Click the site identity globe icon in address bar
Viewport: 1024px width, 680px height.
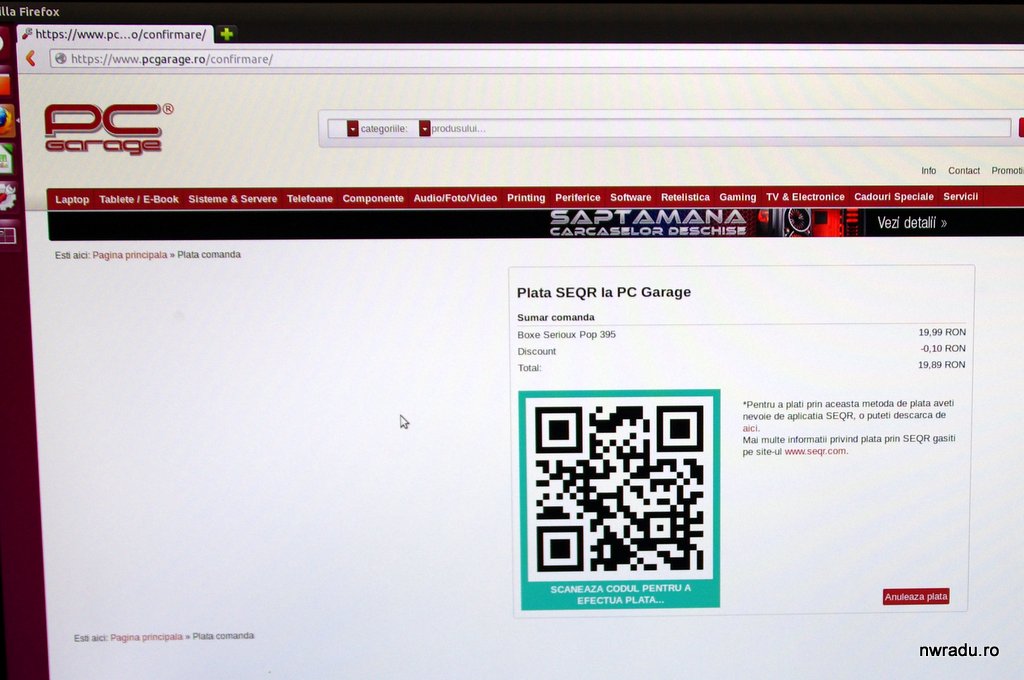point(61,58)
